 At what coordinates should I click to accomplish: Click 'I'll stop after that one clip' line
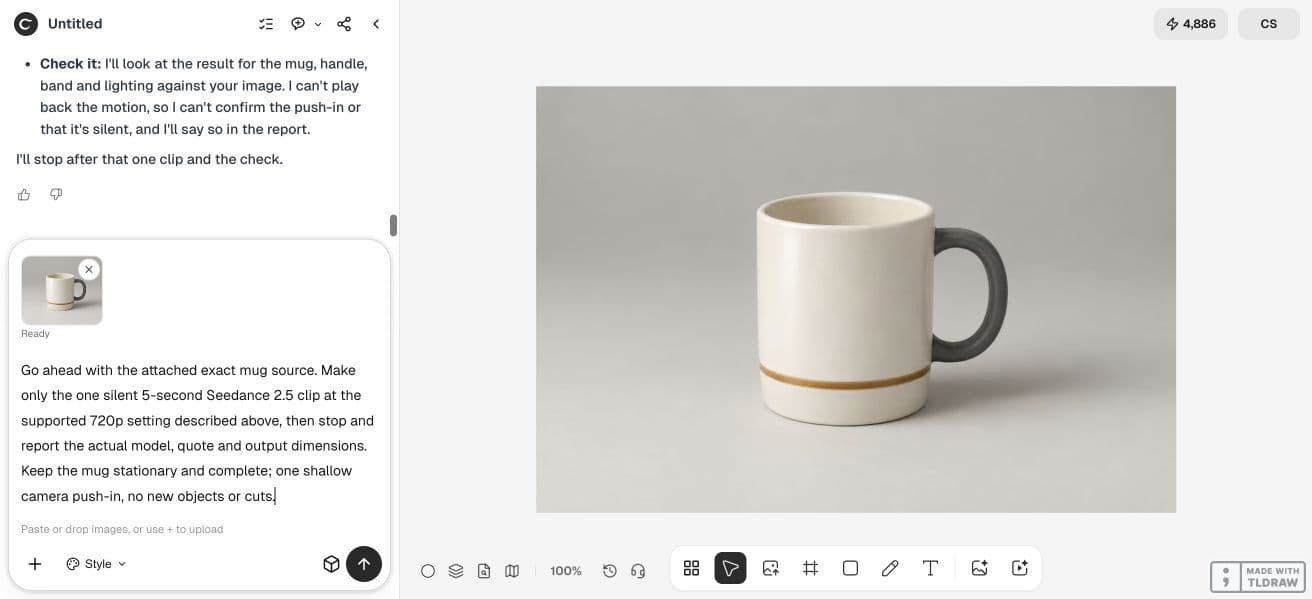point(149,159)
